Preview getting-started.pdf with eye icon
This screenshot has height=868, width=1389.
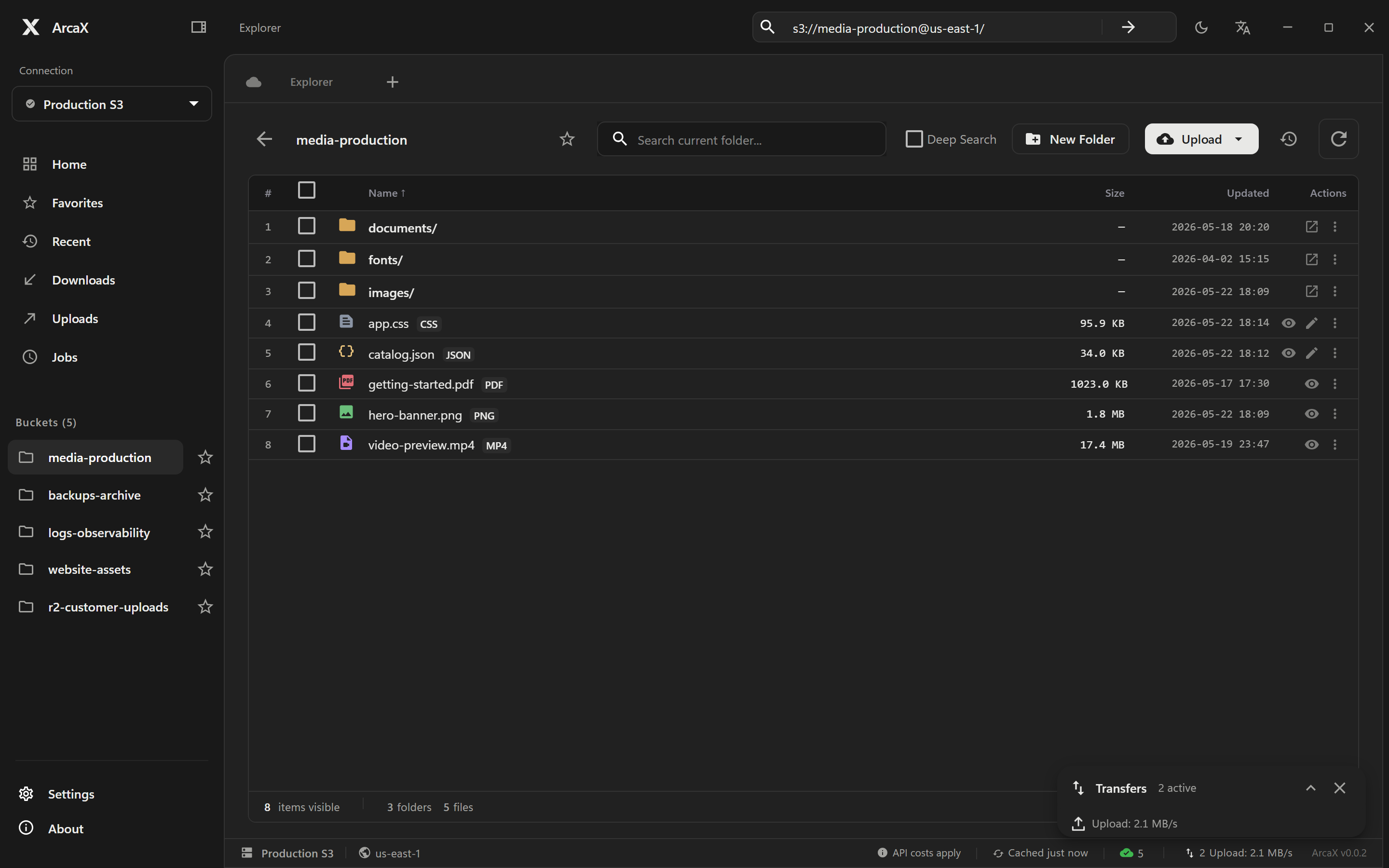click(x=1311, y=383)
